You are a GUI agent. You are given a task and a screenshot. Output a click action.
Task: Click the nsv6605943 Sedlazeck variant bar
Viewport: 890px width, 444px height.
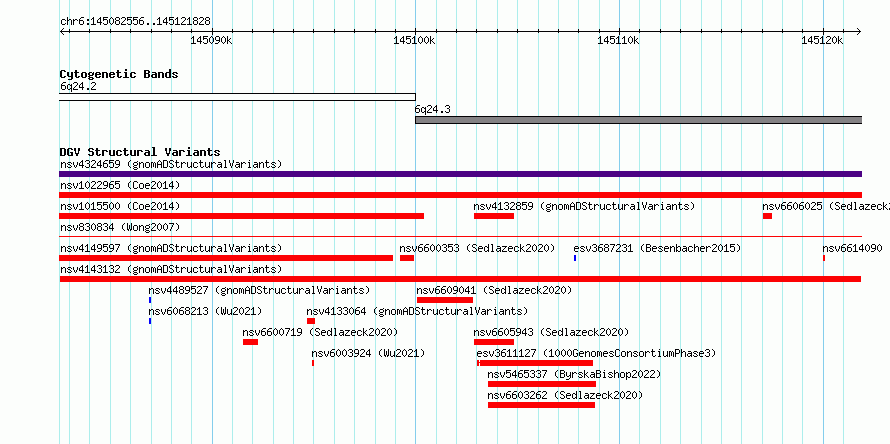point(494,342)
